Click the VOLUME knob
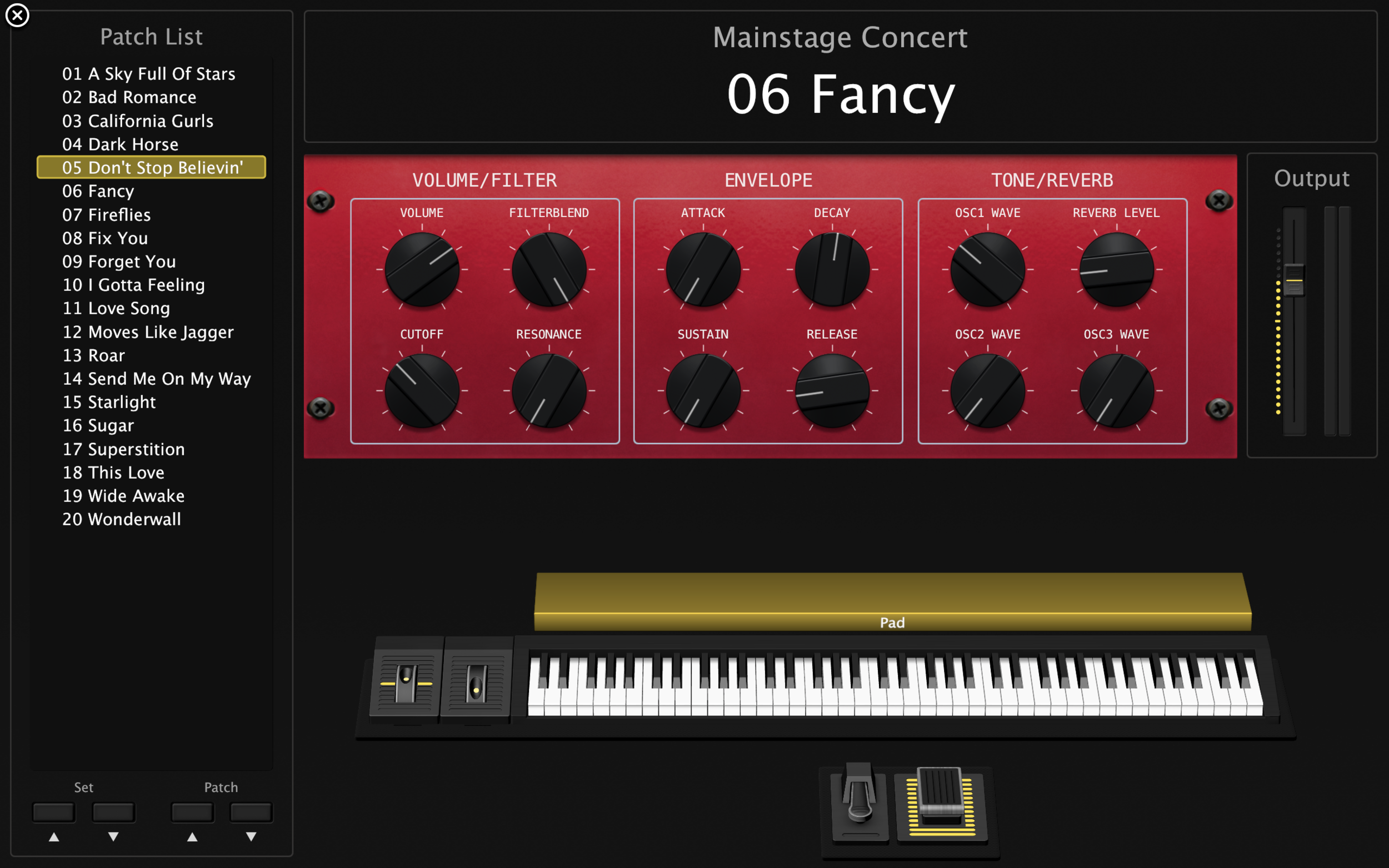This screenshot has height=868, width=1389. 422,269
